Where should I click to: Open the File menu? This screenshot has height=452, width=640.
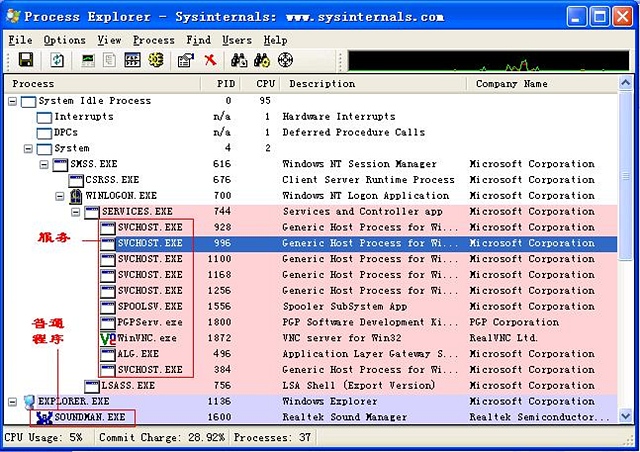(x=20, y=40)
